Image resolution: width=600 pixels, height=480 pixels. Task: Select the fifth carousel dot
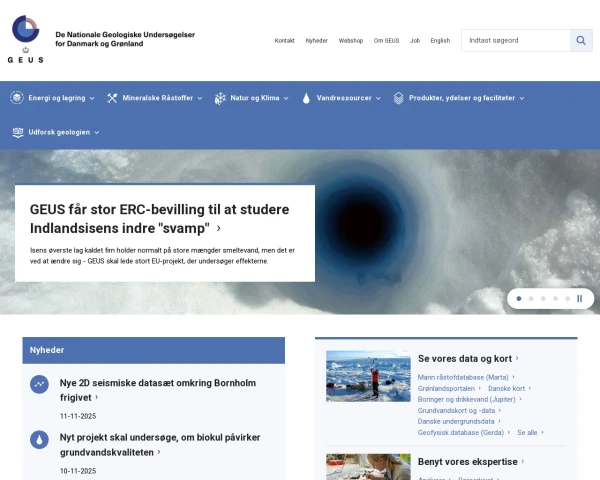click(x=567, y=299)
